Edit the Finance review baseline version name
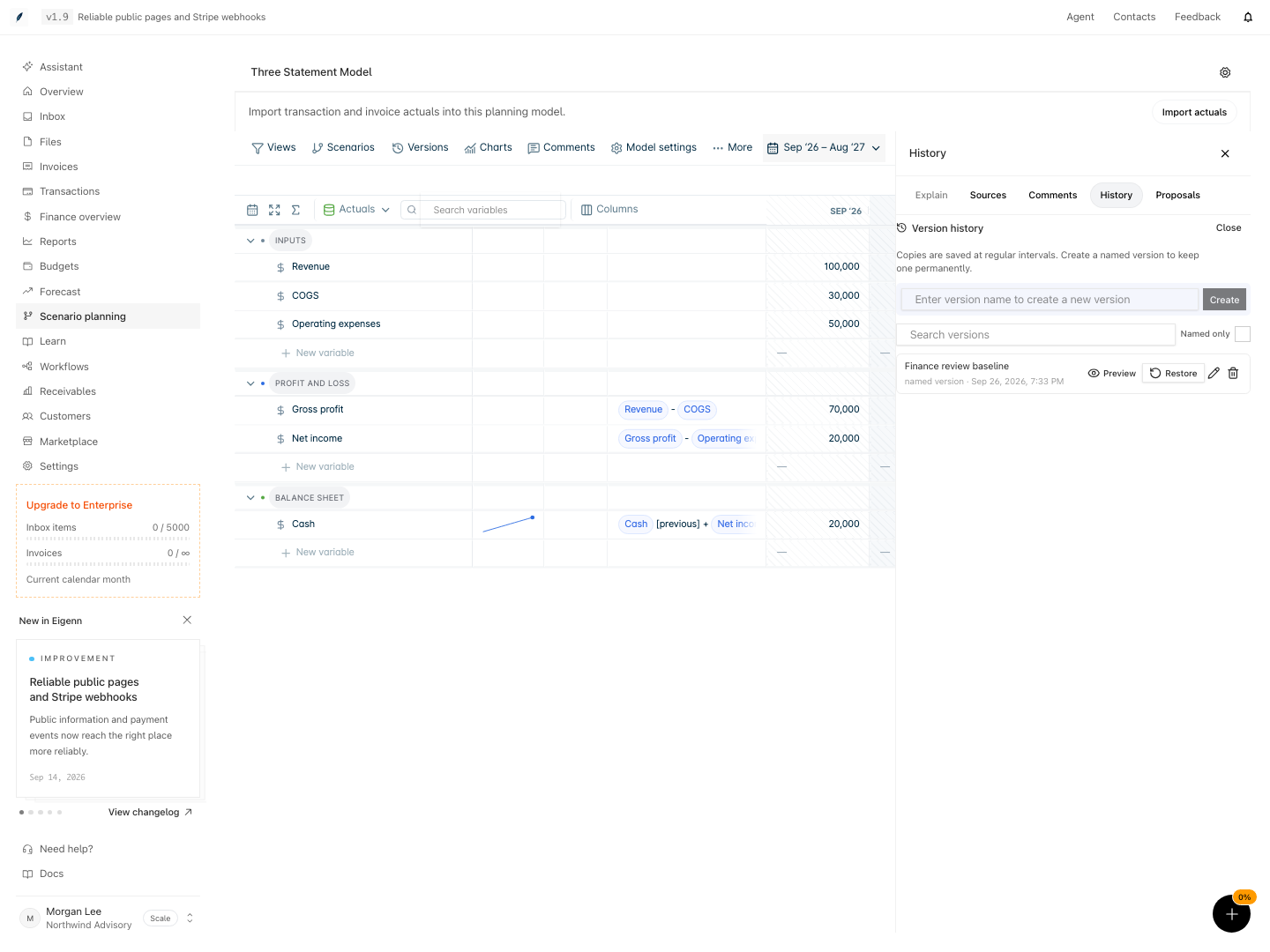 click(1214, 373)
